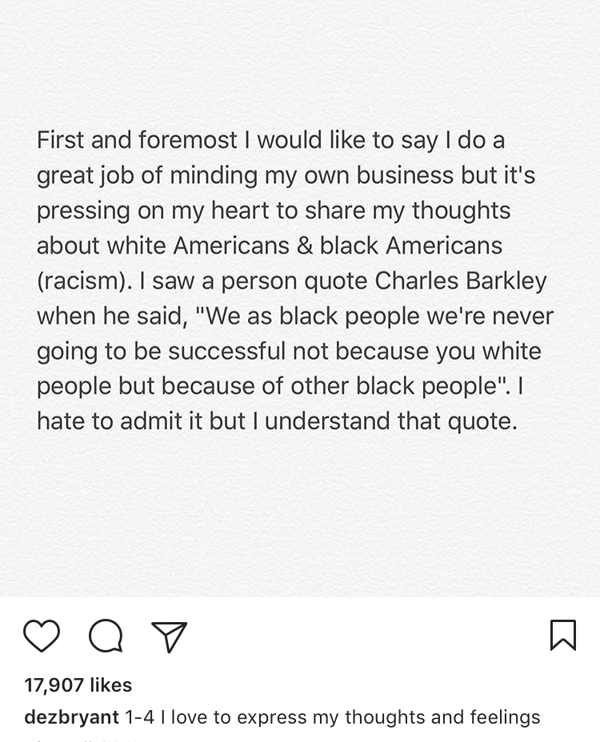This screenshot has height=742, width=600.
Task: Tap "Charles Barkley" in the post text
Action: pos(460,281)
